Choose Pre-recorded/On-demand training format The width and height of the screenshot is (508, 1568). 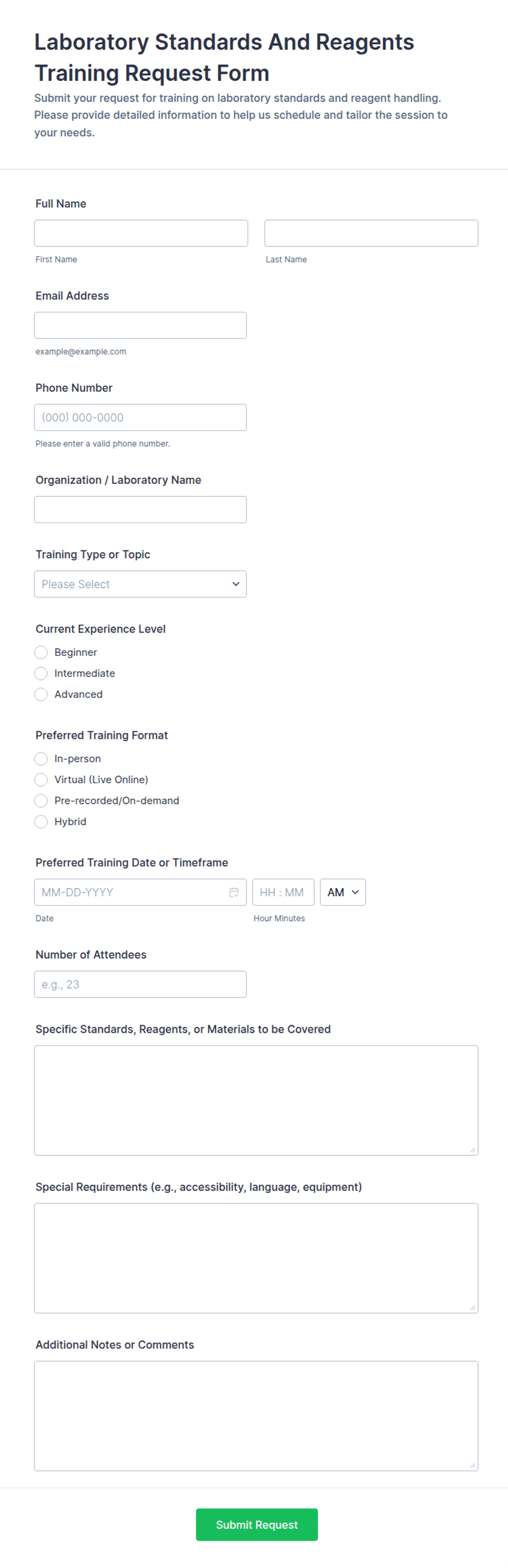(41, 801)
